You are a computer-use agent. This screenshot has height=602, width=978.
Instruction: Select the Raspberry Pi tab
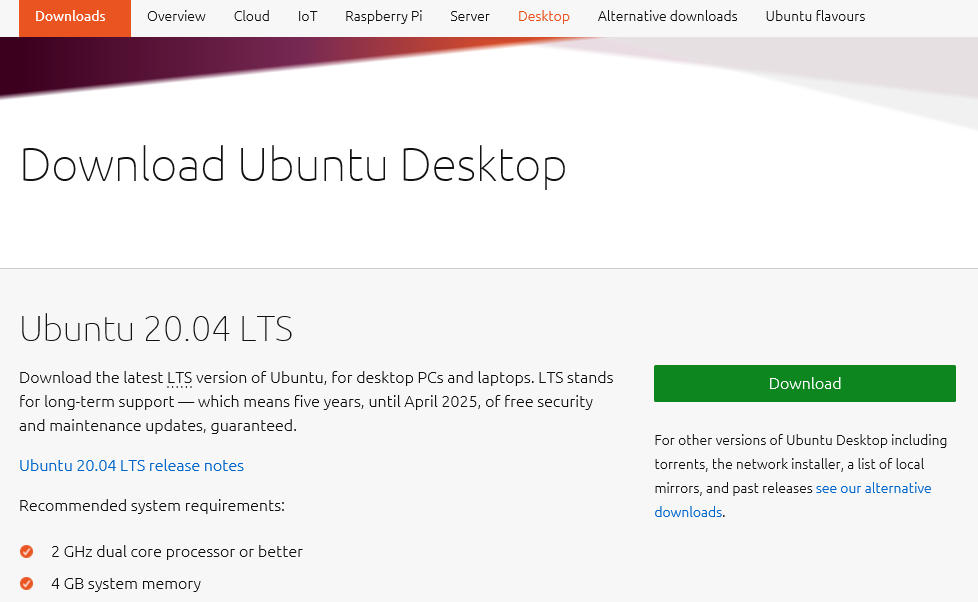[383, 16]
